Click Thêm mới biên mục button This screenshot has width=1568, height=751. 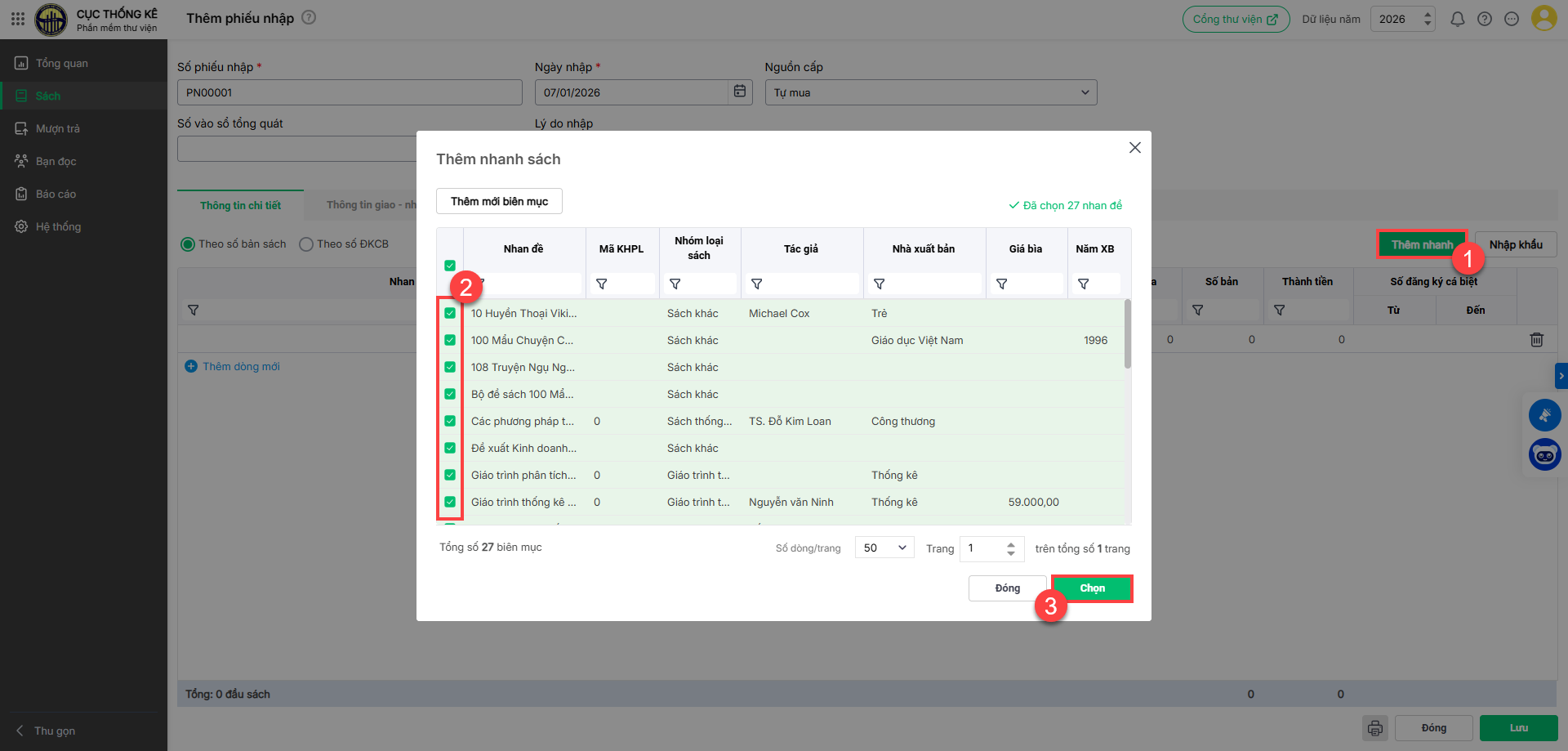tap(499, 201)
